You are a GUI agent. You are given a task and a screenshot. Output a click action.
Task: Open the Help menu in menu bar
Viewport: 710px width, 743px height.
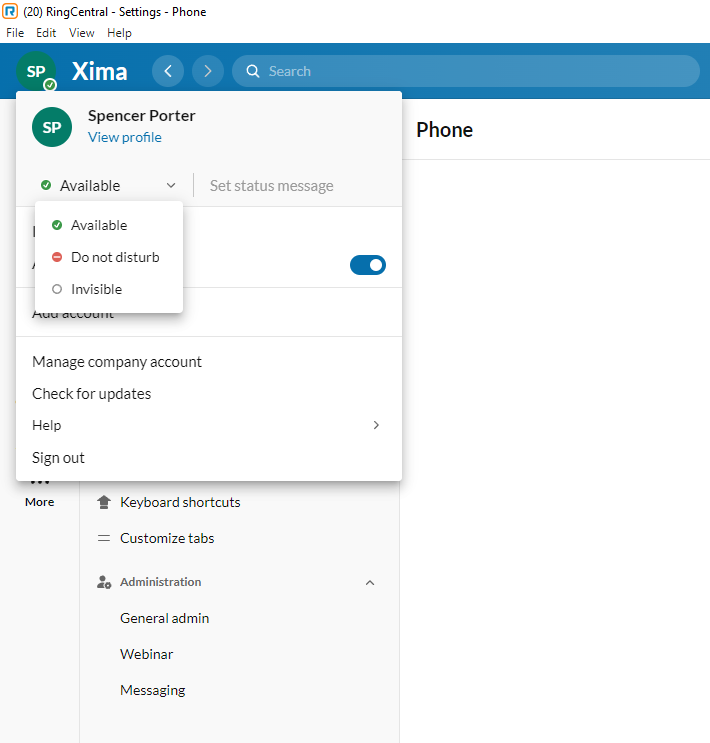119,33
